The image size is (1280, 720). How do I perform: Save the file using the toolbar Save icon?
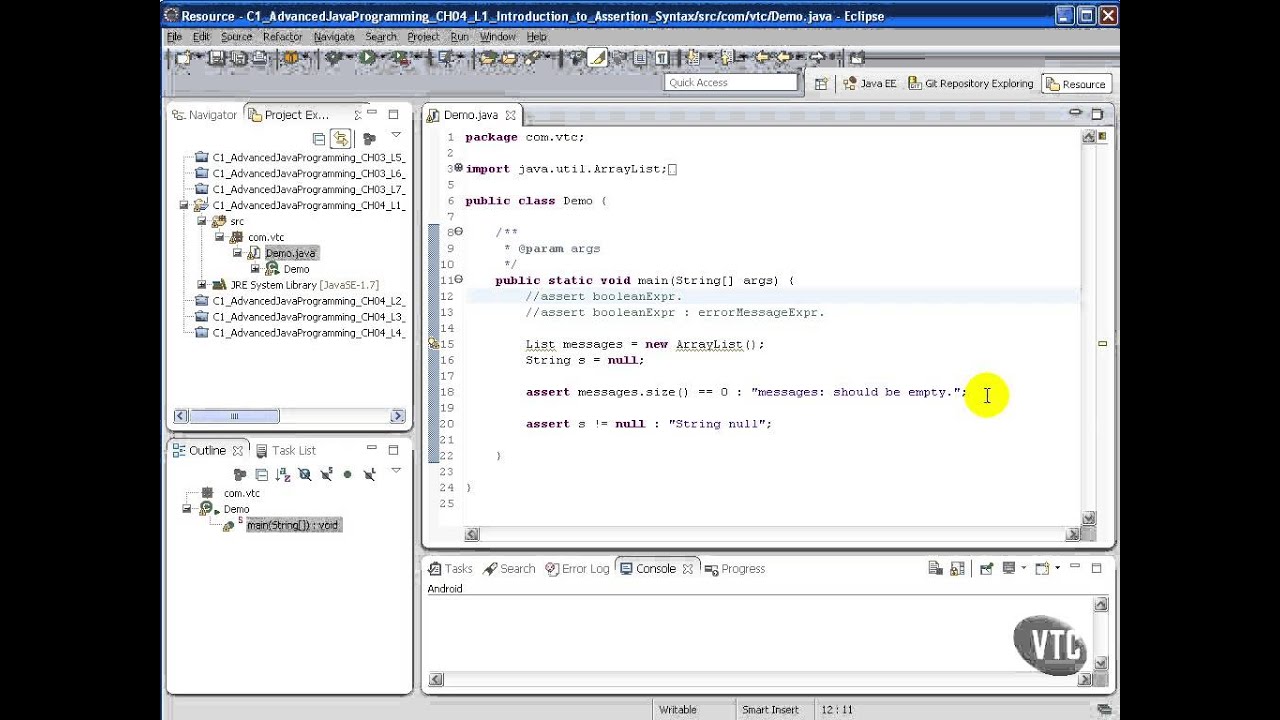[x=215, y=58]
